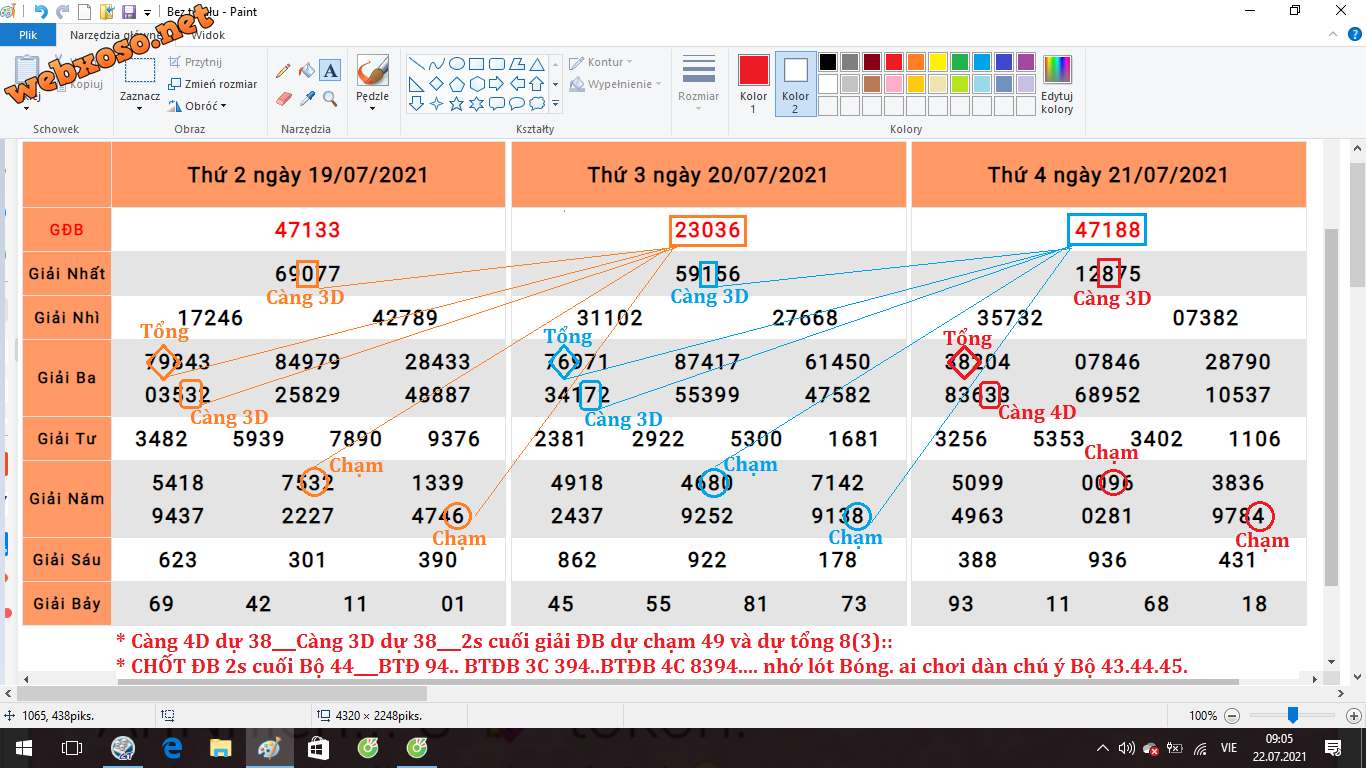Viewport: 1366px width, 768px height.
Task: Pick the yellow color swatch
Action: tap(937, 62)
